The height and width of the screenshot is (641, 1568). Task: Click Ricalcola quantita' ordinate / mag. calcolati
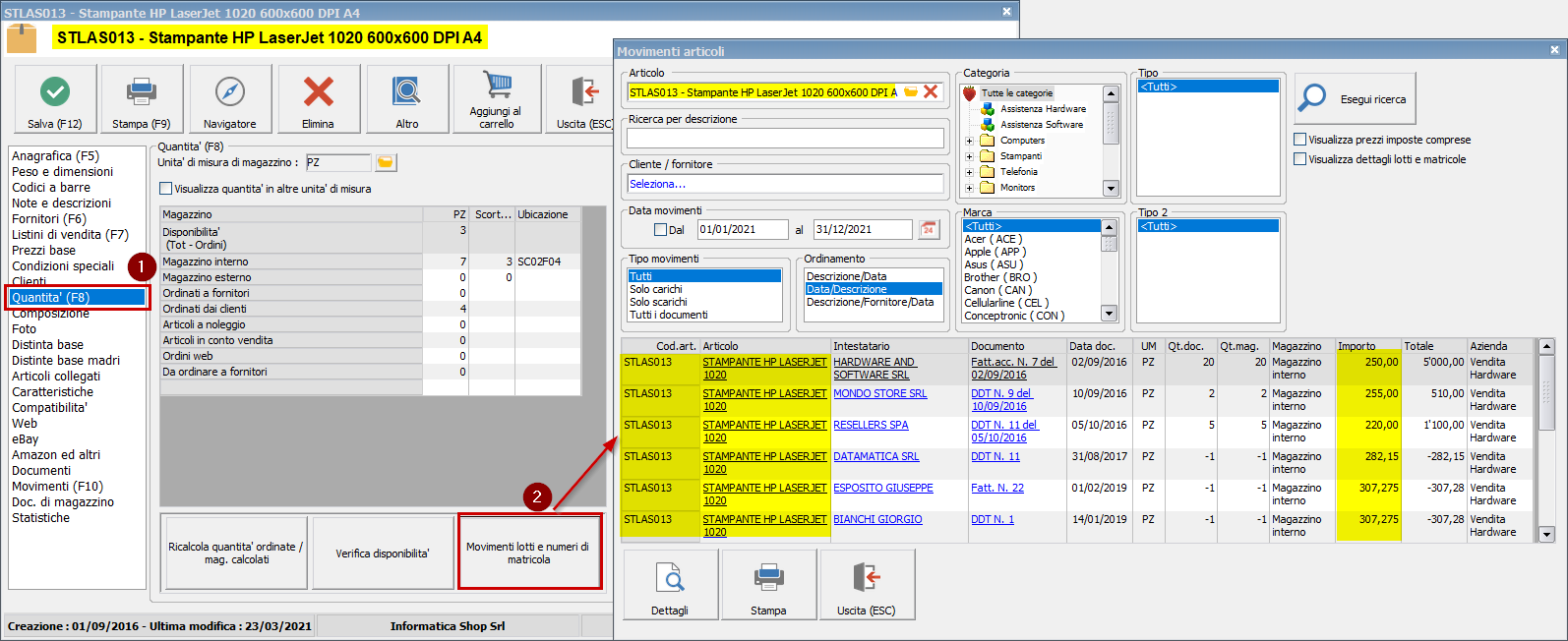click(x=236, y=554)
